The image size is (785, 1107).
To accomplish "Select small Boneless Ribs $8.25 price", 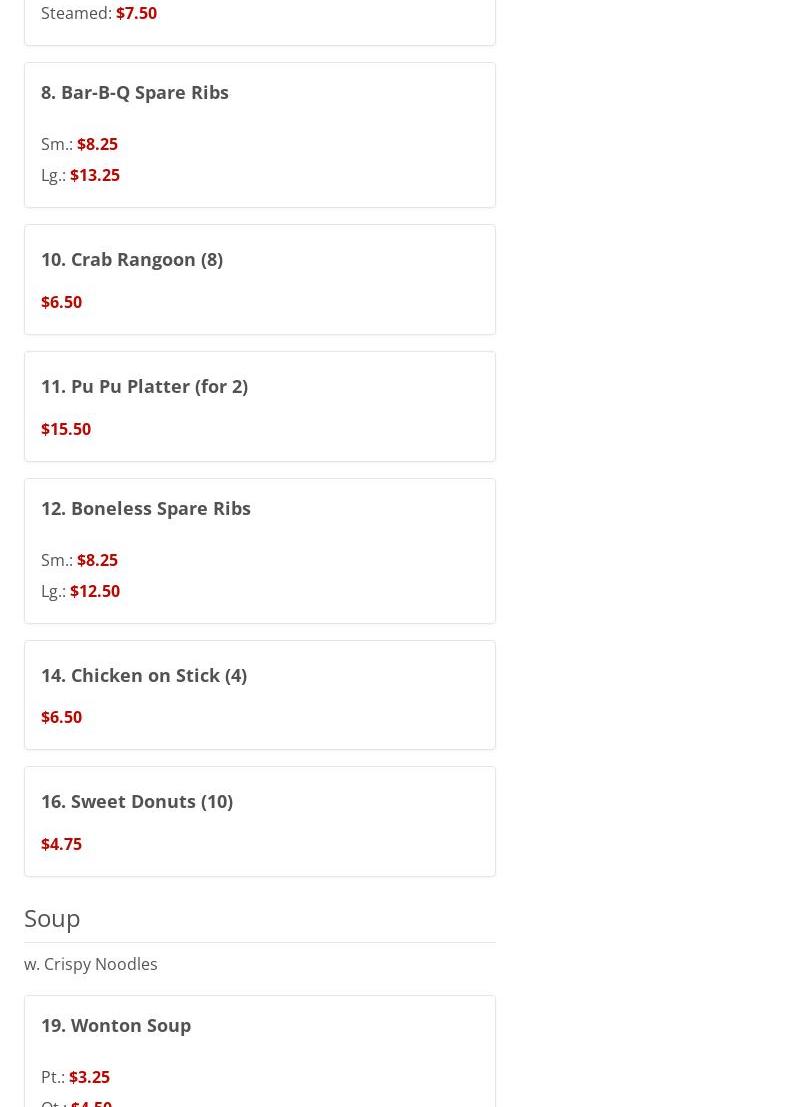I will tap(97, 560).
